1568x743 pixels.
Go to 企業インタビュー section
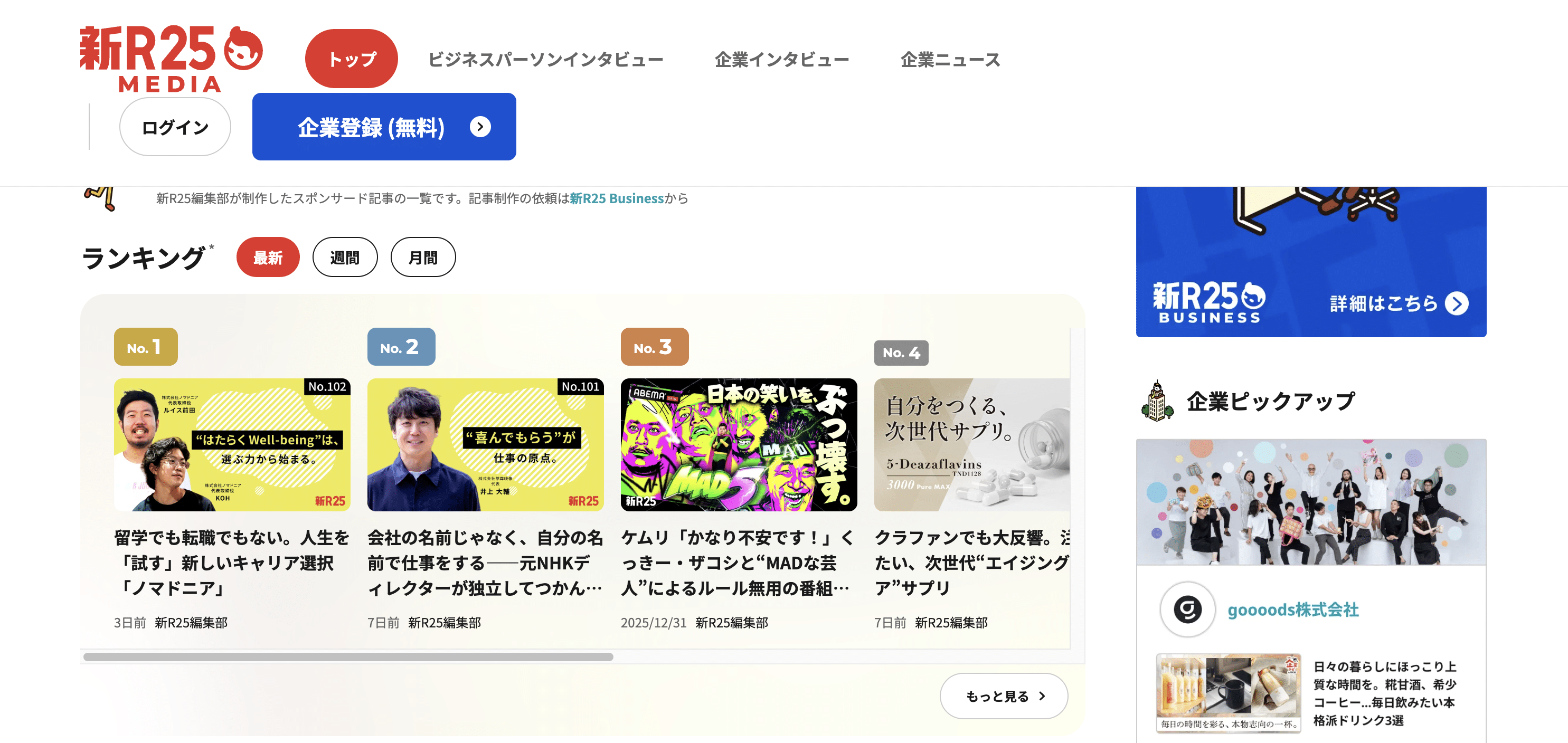781,60
